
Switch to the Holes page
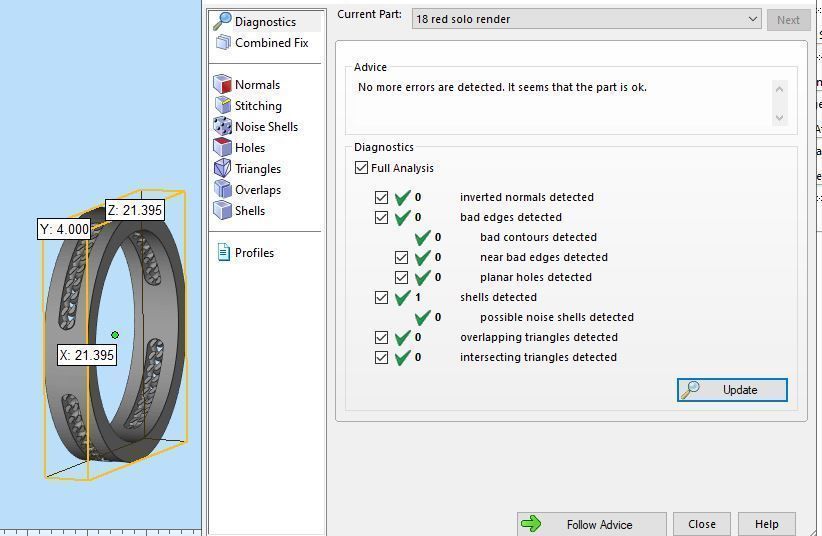[250, 147]
